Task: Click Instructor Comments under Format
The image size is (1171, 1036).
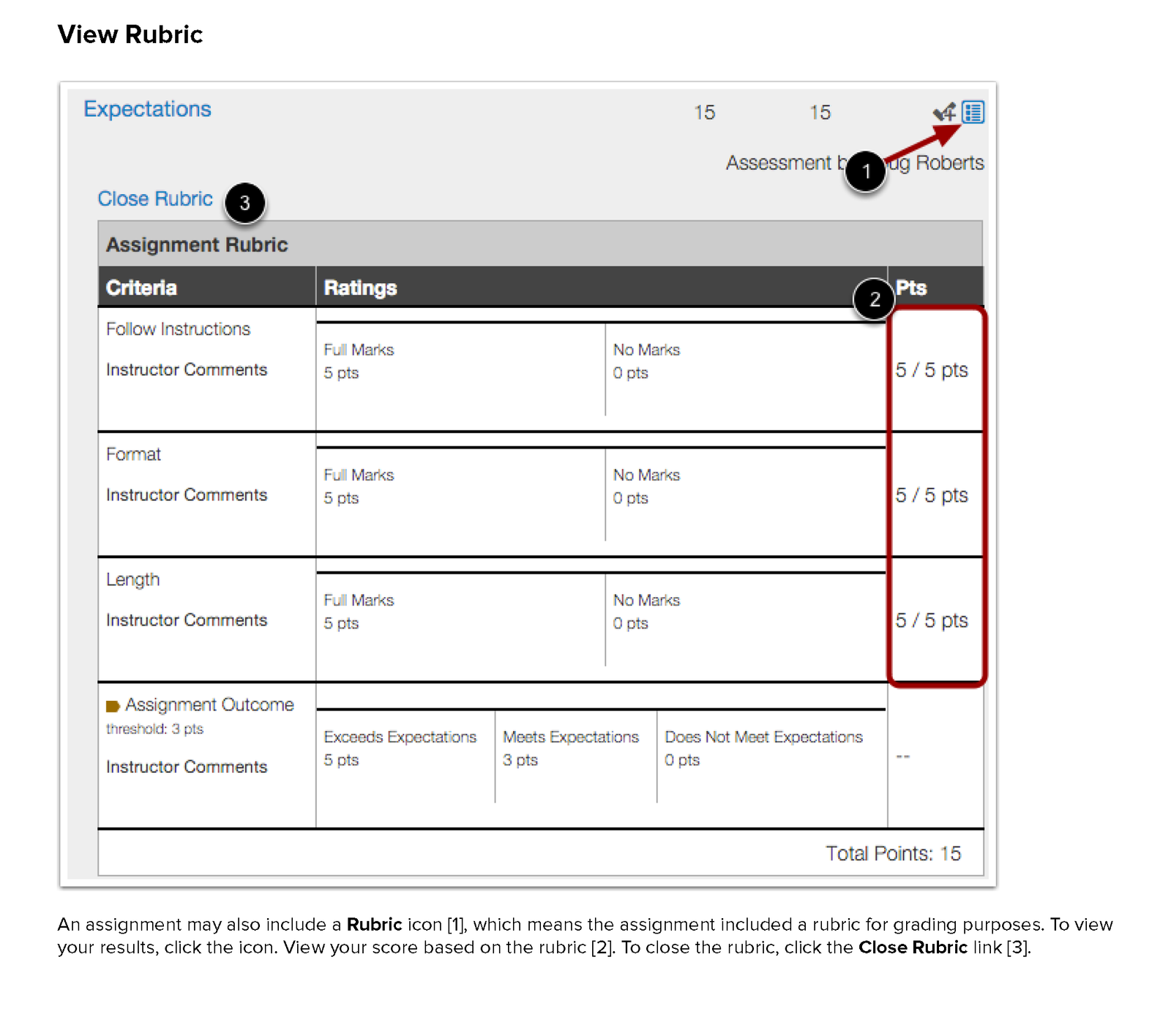Action: click(x=187, y=495)
